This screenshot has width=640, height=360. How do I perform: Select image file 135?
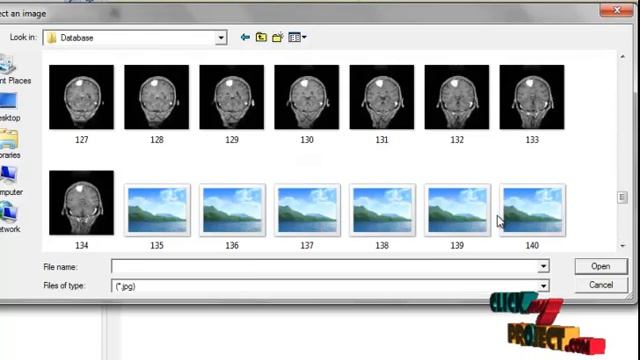(x=157, y=210)
